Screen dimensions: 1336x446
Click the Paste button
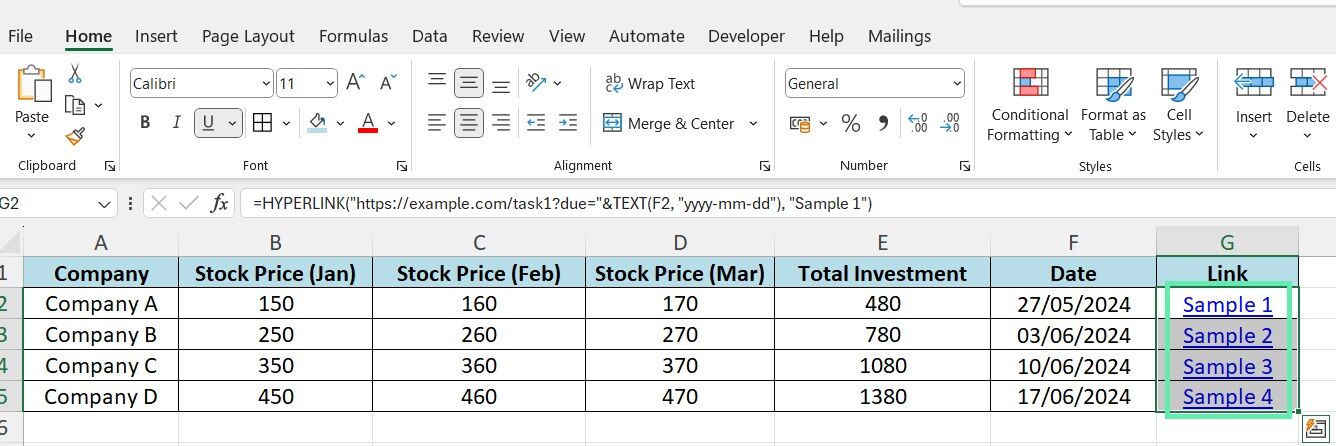tap(32, 104)
